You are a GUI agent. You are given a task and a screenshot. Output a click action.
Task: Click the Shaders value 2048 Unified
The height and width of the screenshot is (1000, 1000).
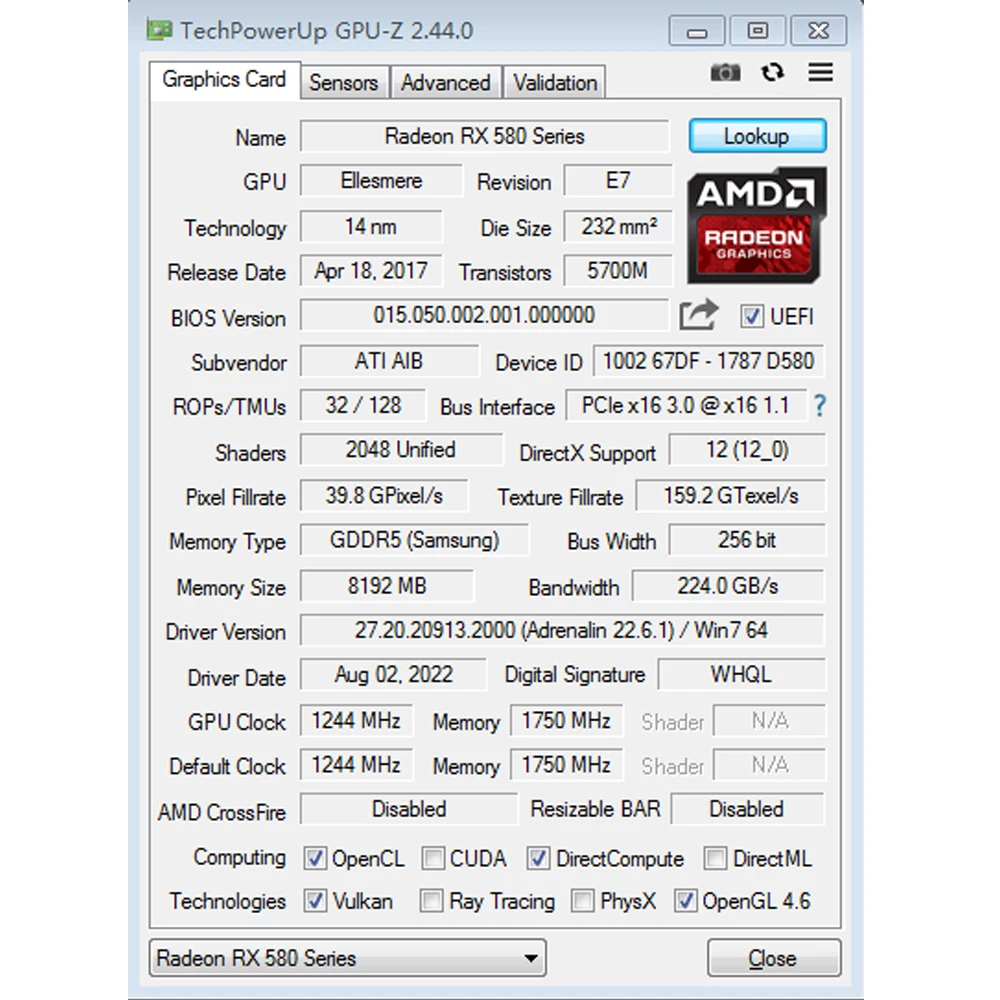(x=401, y=450)
